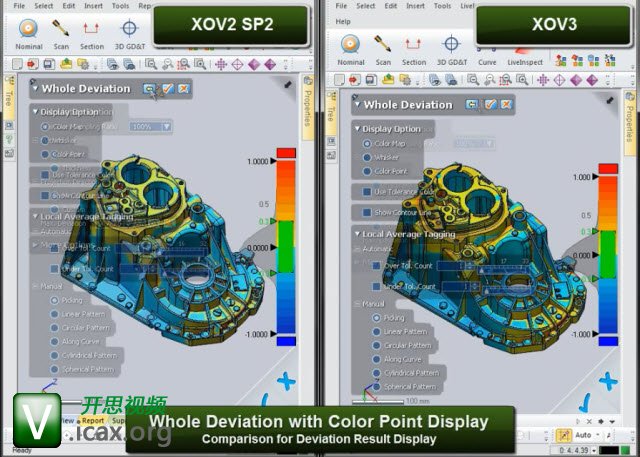Select Color Map radio in XOV3 window
640x457 pixels.
click(x=367, y=144)
